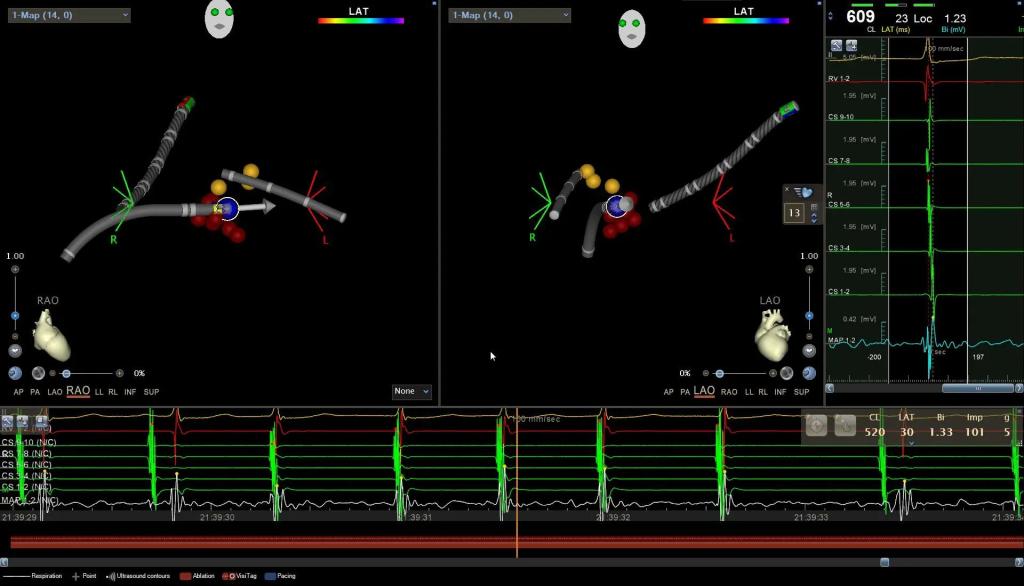This screenshot has height=586, width=1024.
Task: Click the LAO heart model icon in right view
Action: (773, 337)
